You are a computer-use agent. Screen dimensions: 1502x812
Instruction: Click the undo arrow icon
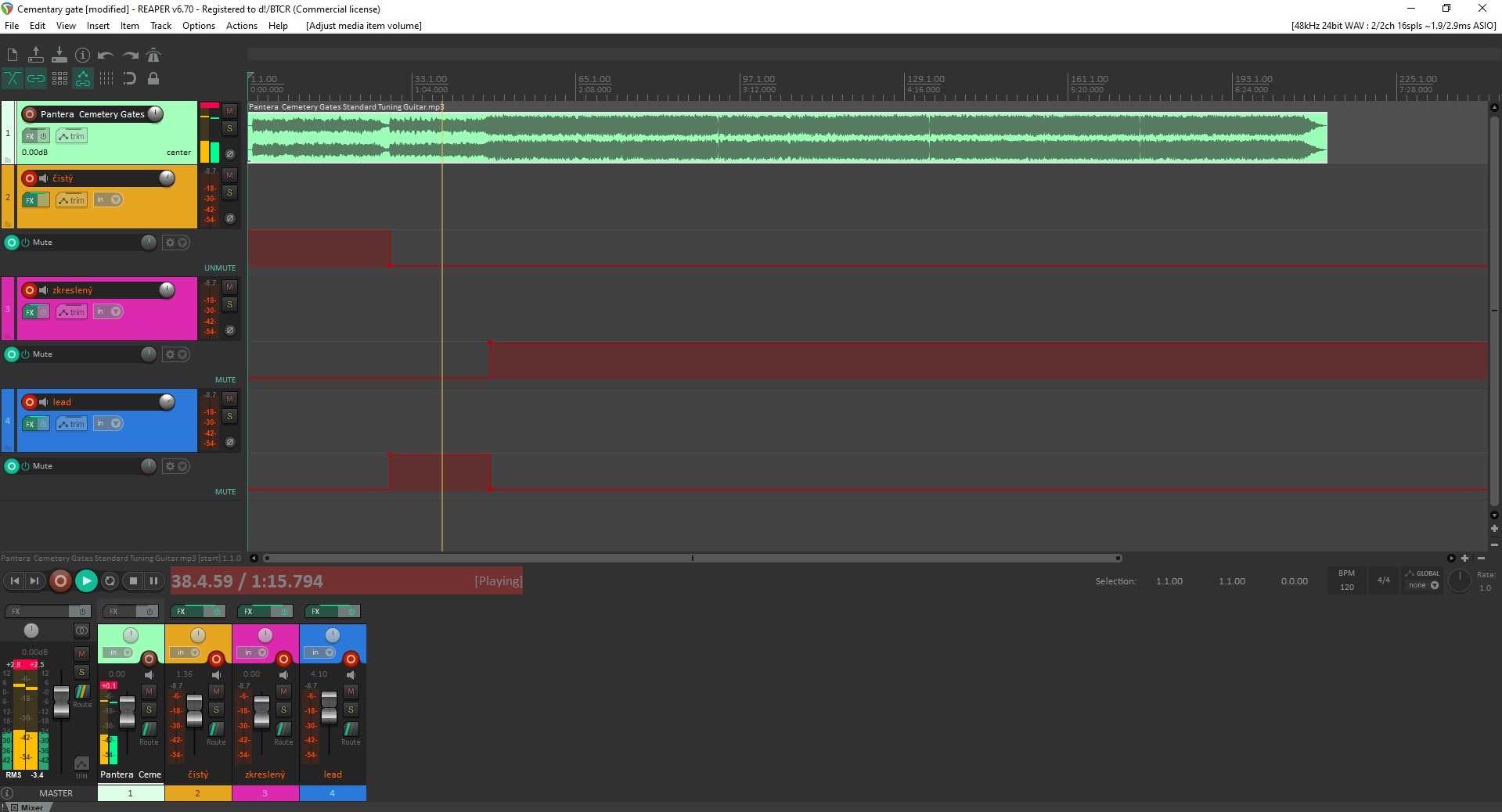[x=106, y=56]
